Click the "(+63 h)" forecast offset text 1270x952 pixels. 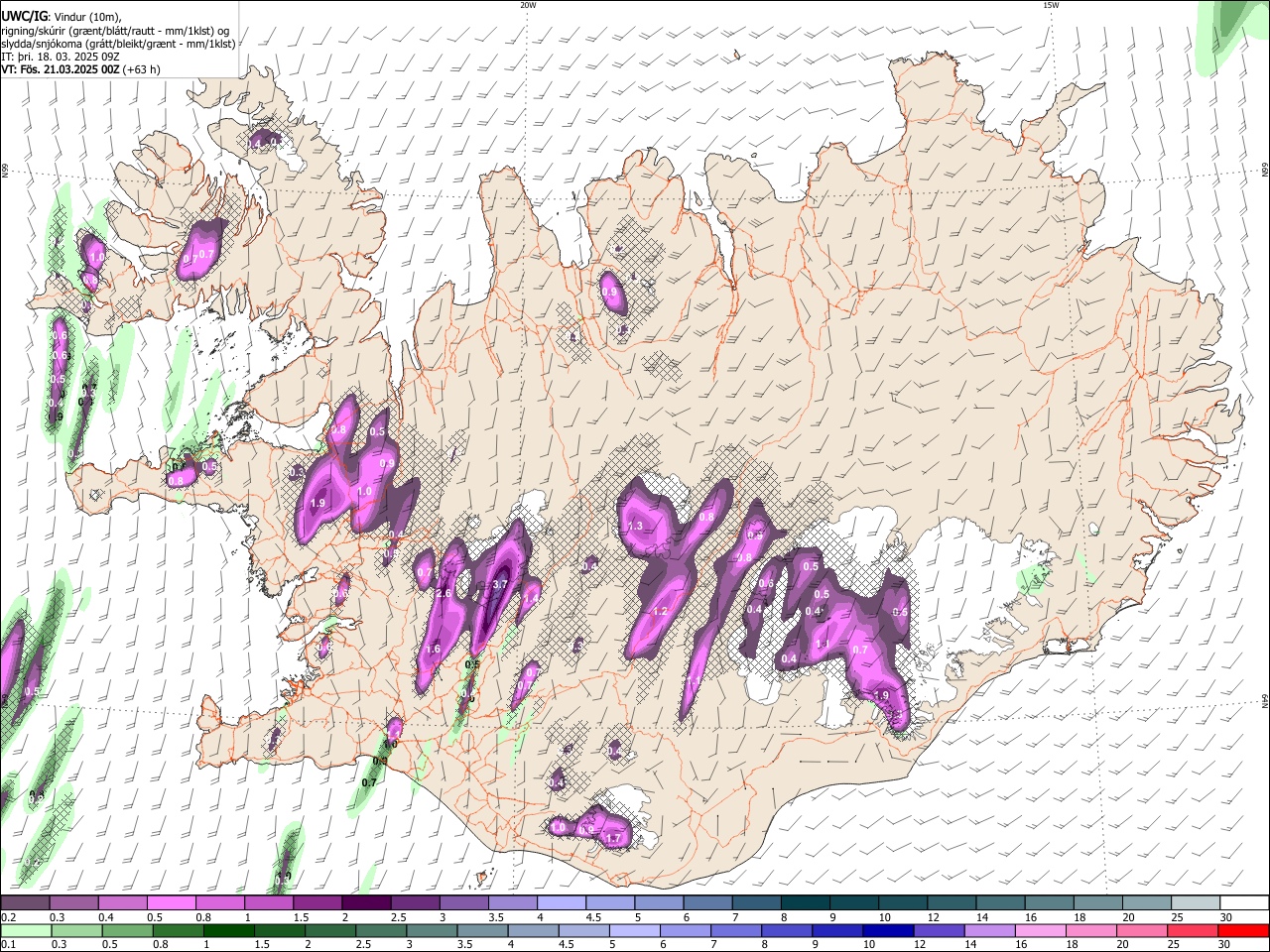[x=143, y=69]
